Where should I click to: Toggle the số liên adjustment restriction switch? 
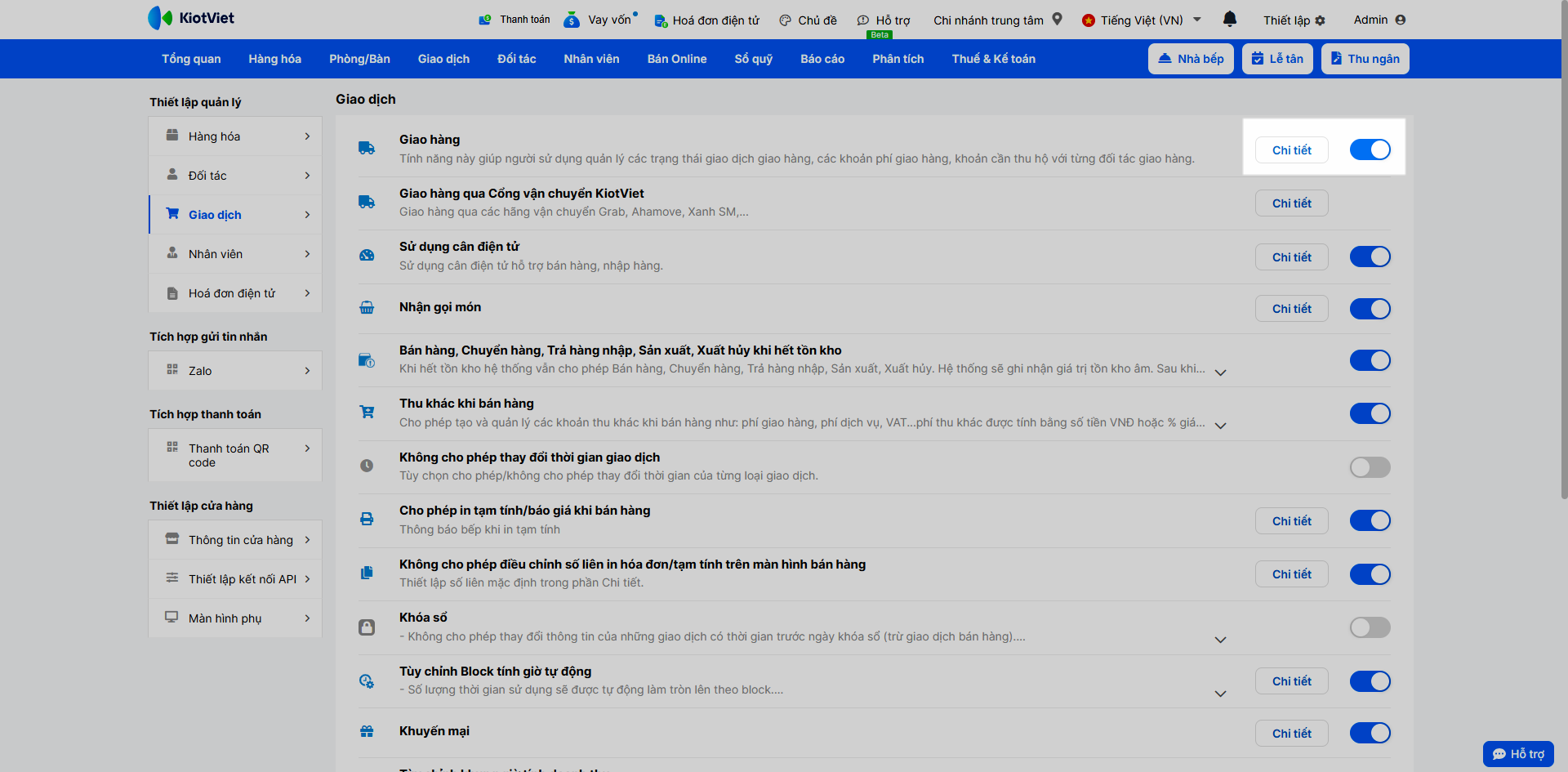click(1370, 574)
